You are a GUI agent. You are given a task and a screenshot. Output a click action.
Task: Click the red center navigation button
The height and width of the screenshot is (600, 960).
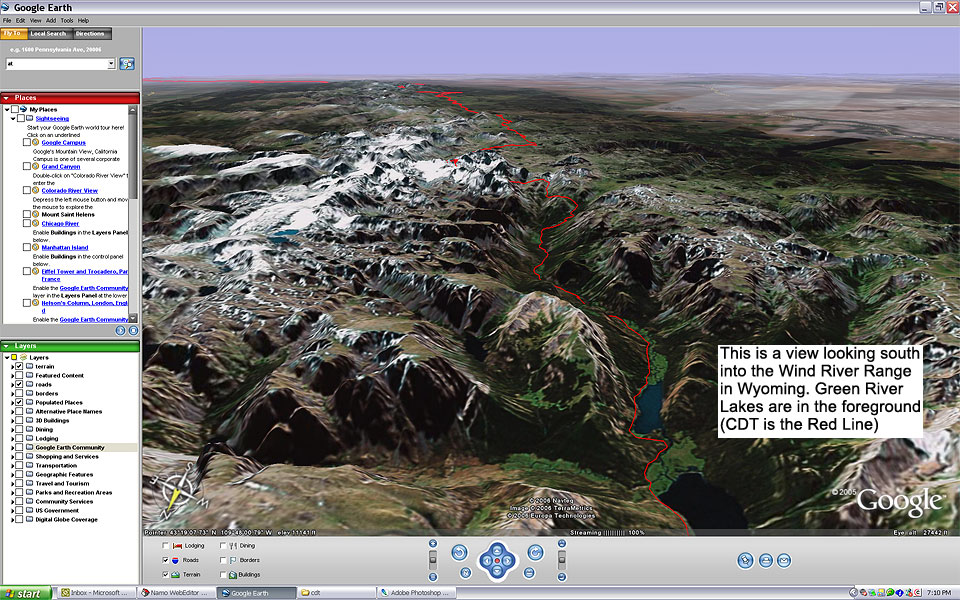[497, 560]
